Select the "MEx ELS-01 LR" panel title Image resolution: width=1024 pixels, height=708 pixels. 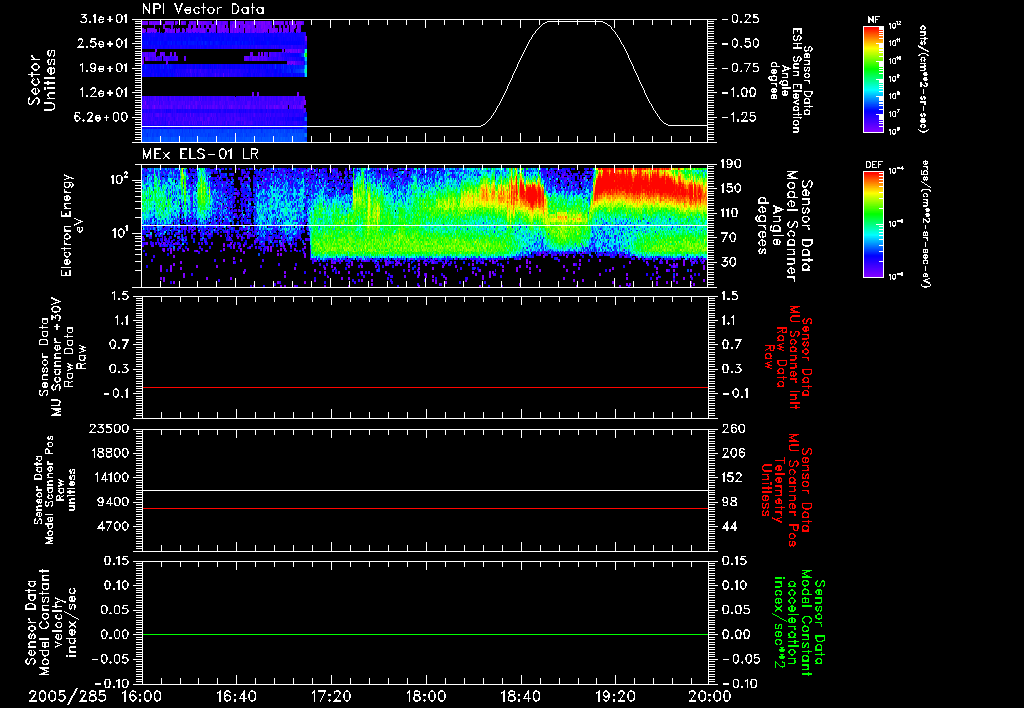[200, 154]
